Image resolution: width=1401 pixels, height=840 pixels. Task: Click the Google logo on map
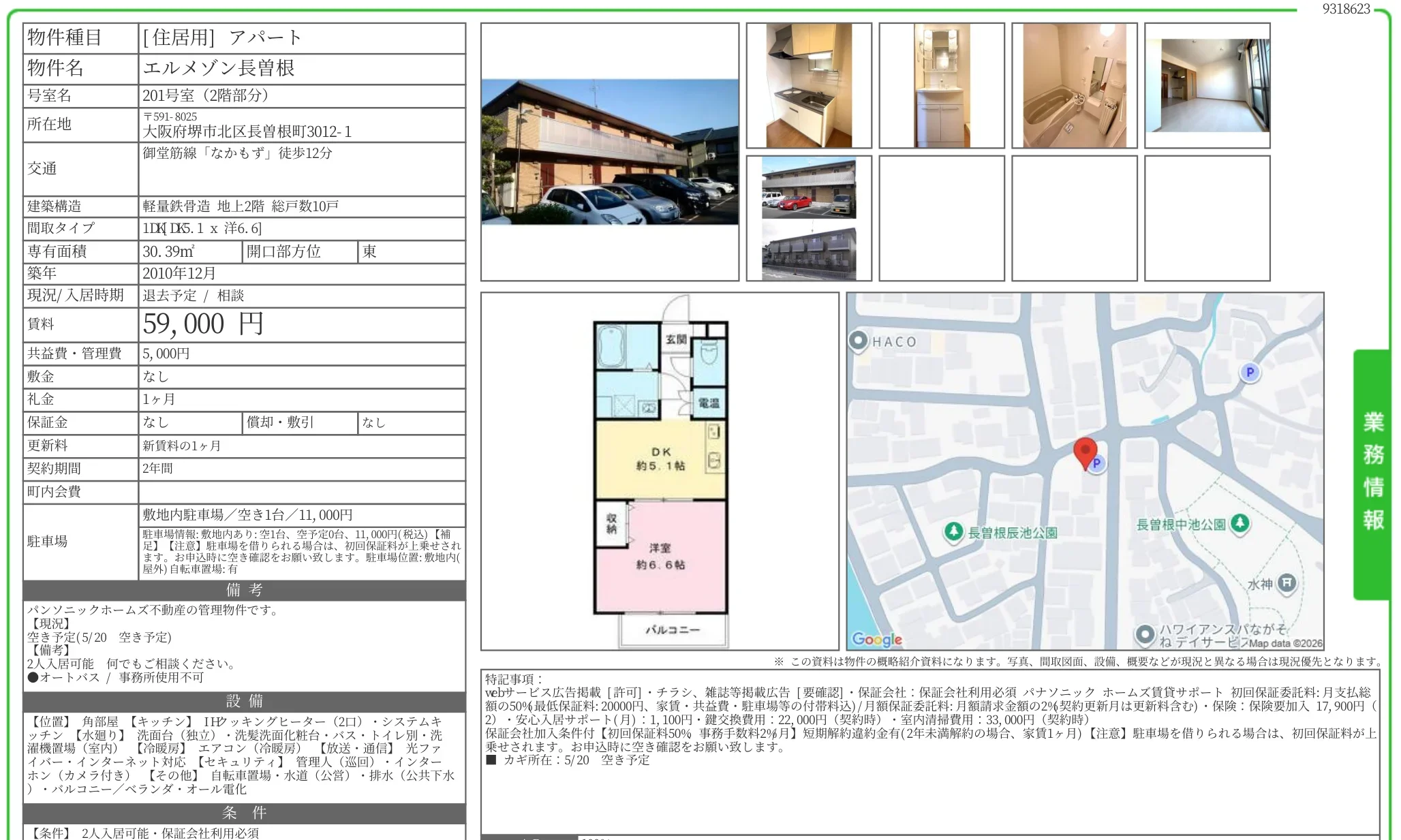(x=877, y=639)
